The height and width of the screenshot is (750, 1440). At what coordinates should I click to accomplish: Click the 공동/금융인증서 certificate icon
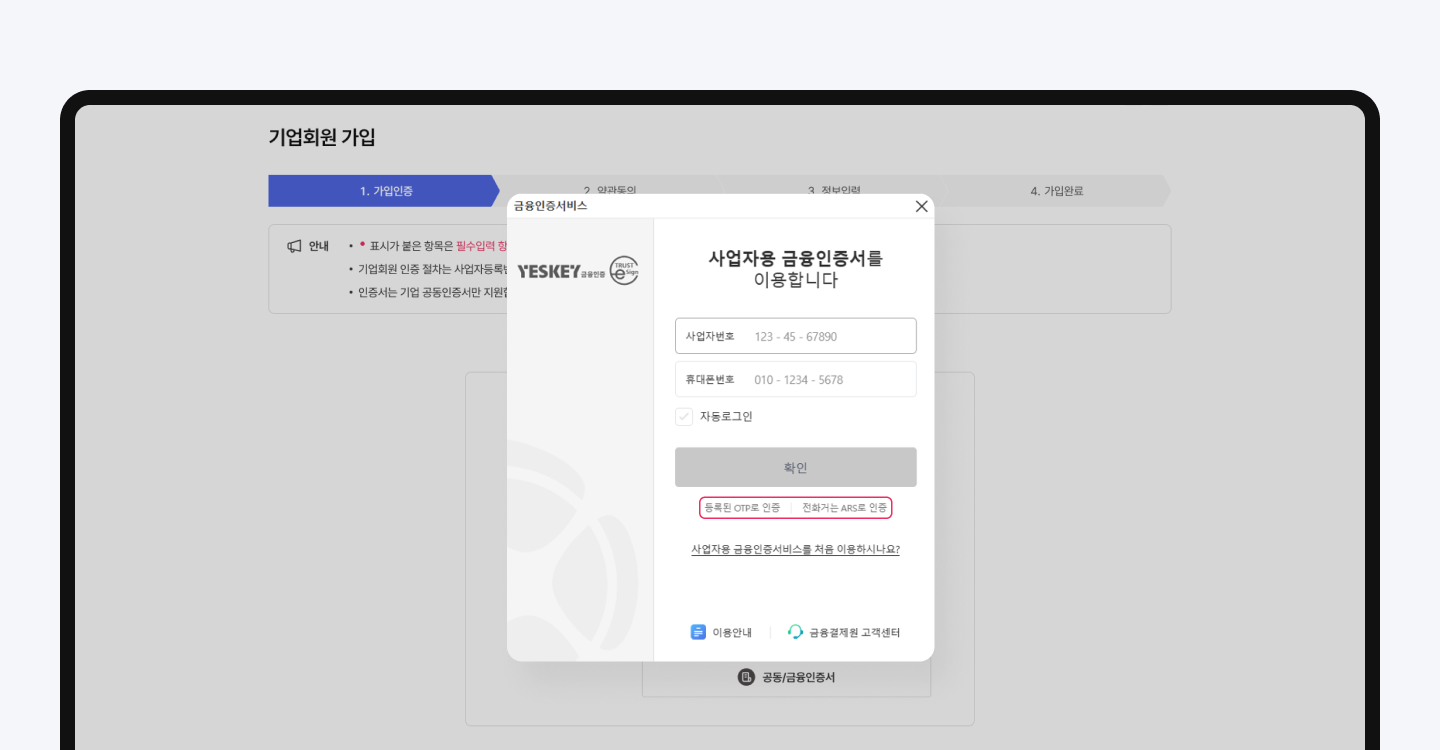tap(746, 677)
